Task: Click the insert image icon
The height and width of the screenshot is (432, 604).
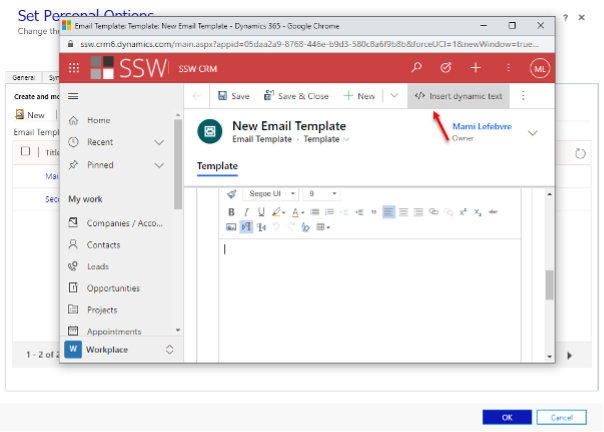Action: (x=231, y=227)
